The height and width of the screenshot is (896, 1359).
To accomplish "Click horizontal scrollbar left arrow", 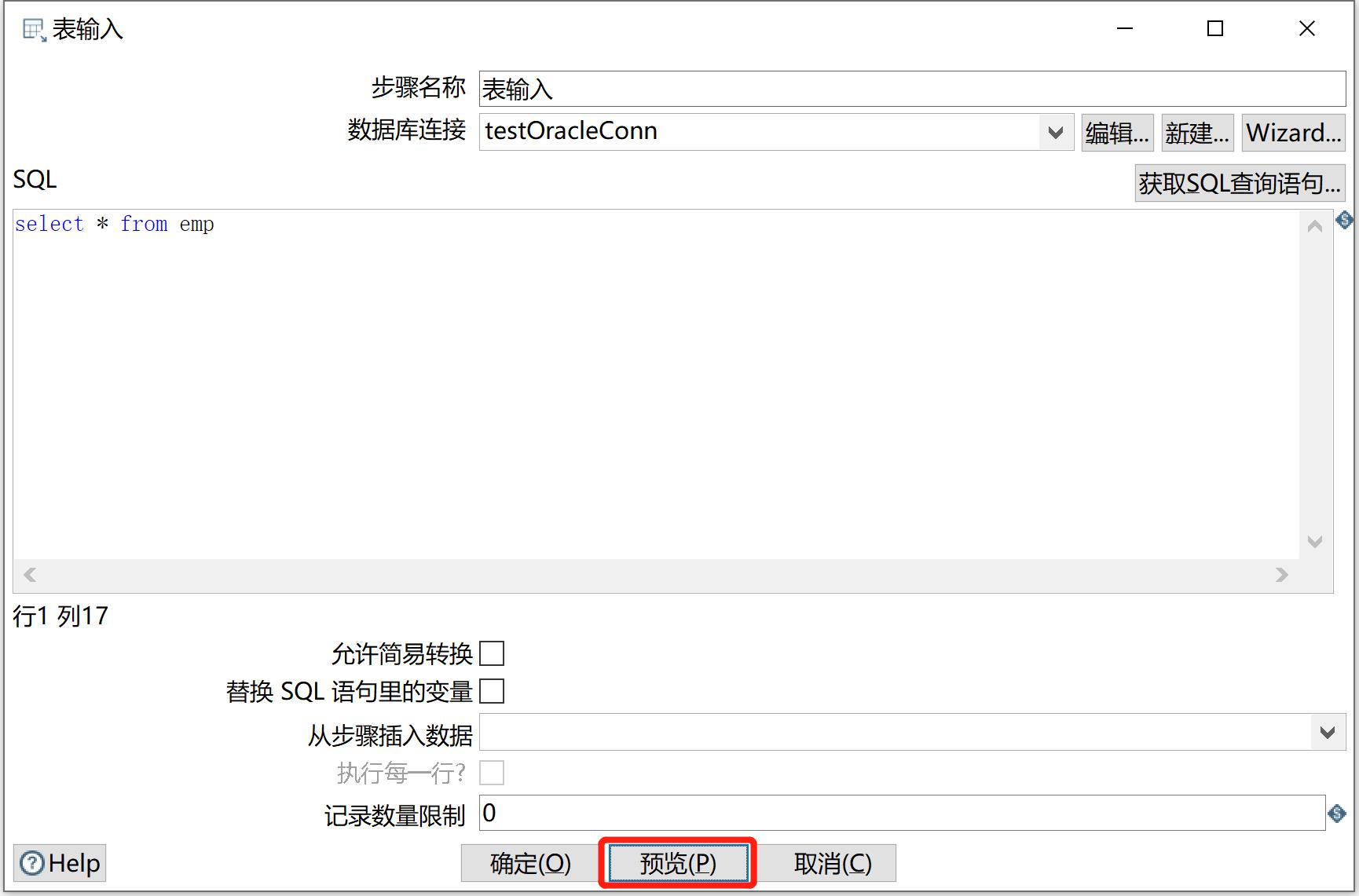I will click(x=30, y=575).
